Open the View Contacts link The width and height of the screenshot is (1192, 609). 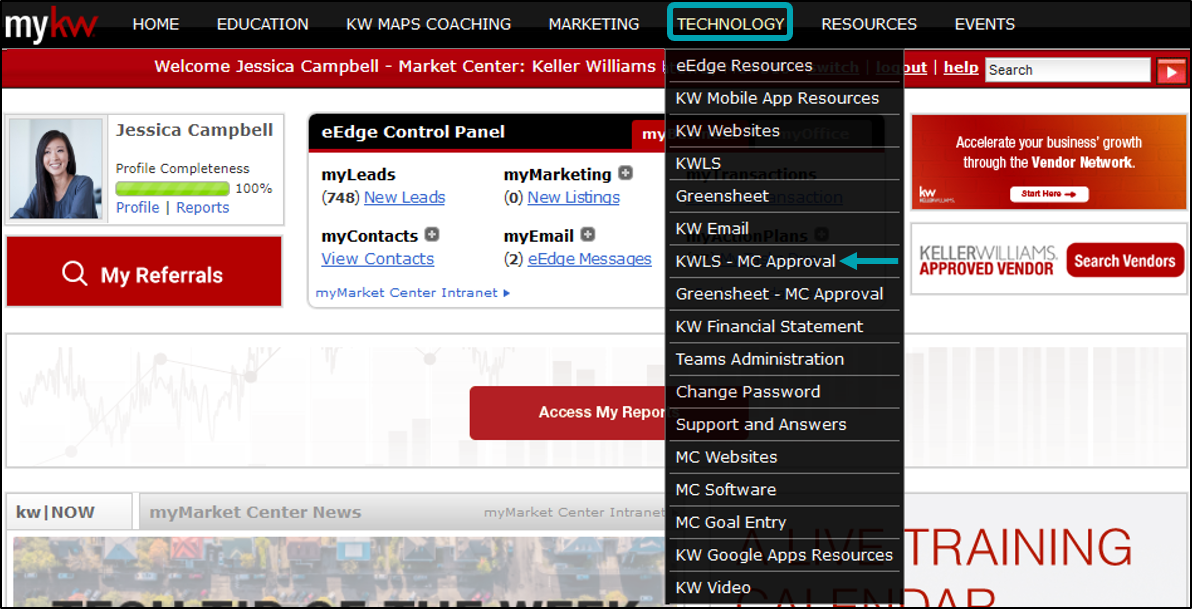pyautogui.click(x=378, y=259)
